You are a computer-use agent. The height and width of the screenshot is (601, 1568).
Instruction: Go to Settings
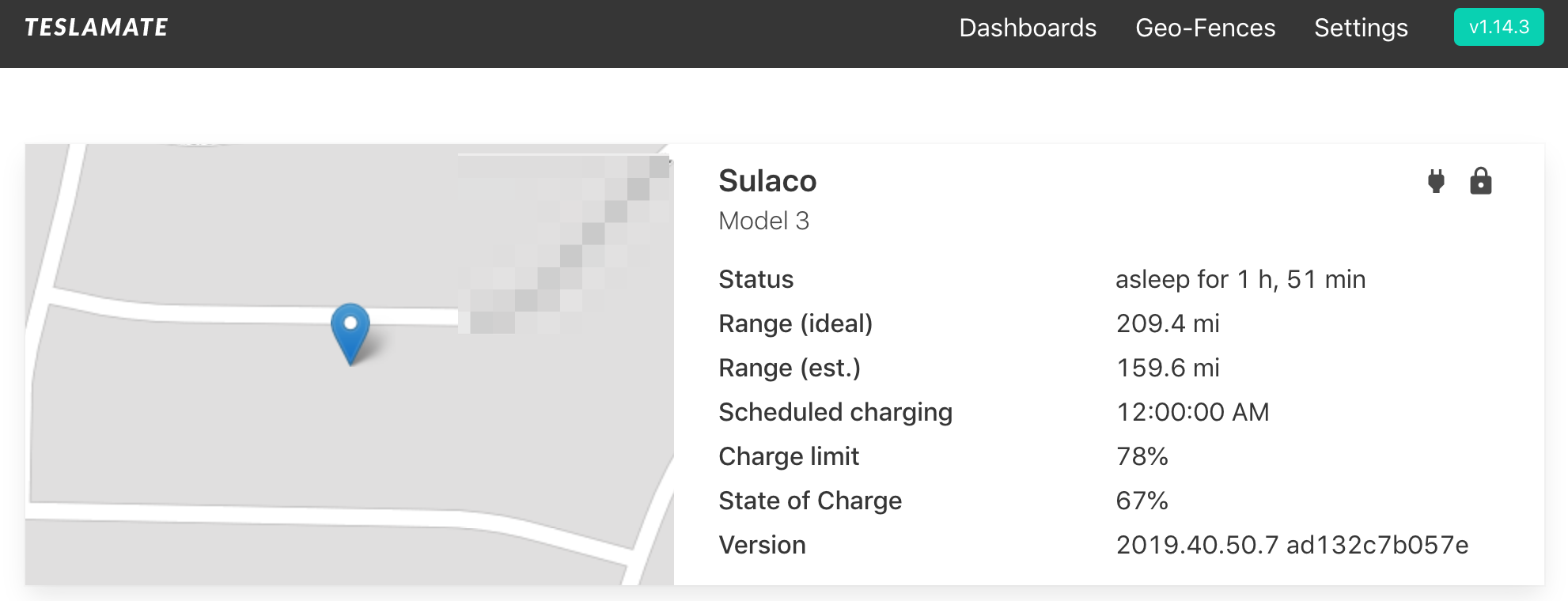(1361, 28)
